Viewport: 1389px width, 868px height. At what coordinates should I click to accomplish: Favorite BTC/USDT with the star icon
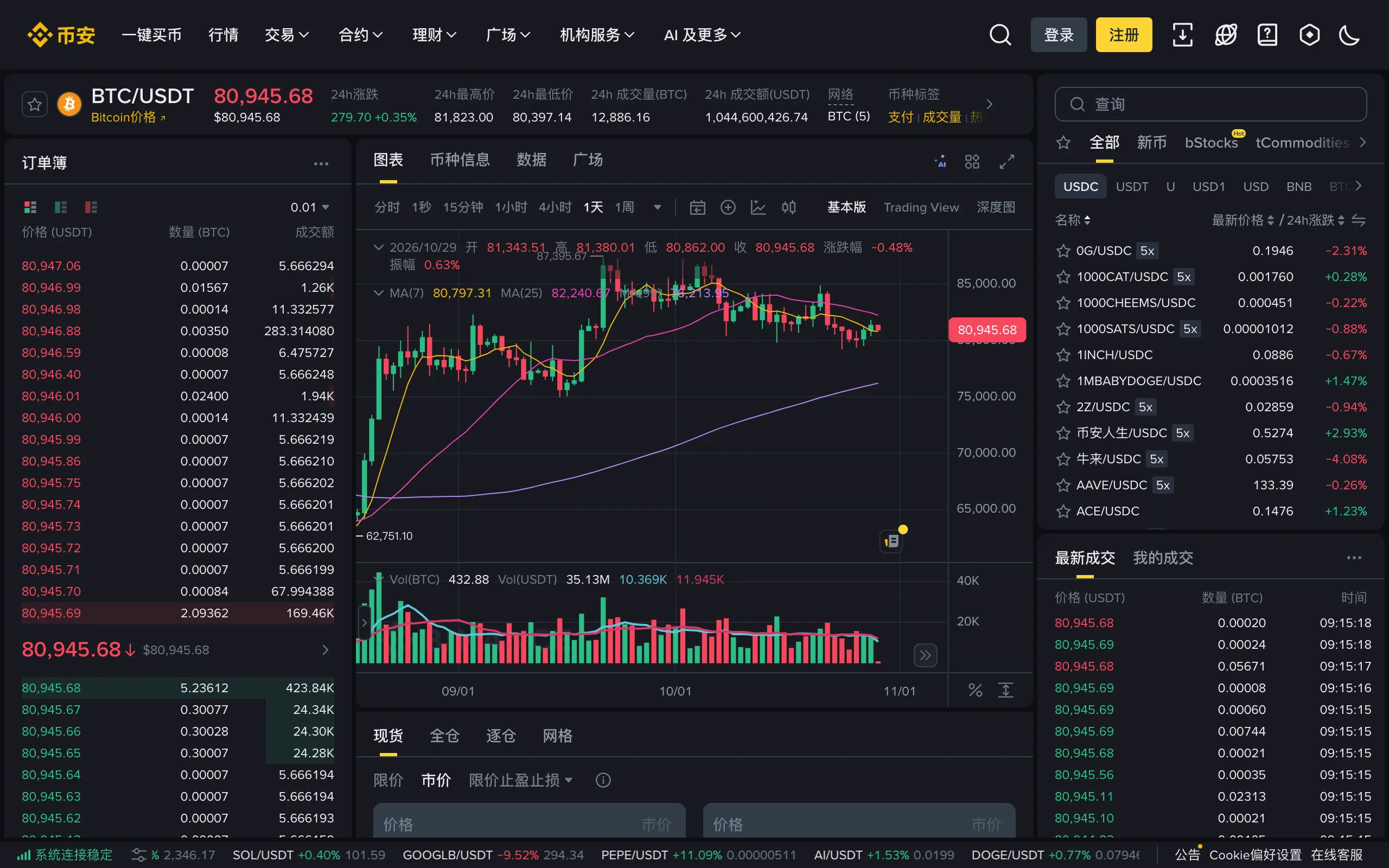34,105
